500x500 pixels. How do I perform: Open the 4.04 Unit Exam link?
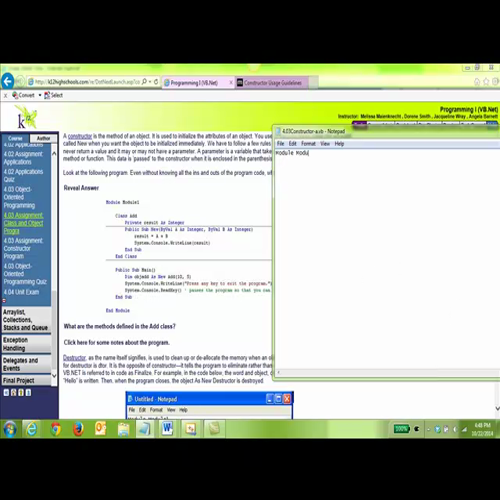pyautogui.click(x=21, y=292)
